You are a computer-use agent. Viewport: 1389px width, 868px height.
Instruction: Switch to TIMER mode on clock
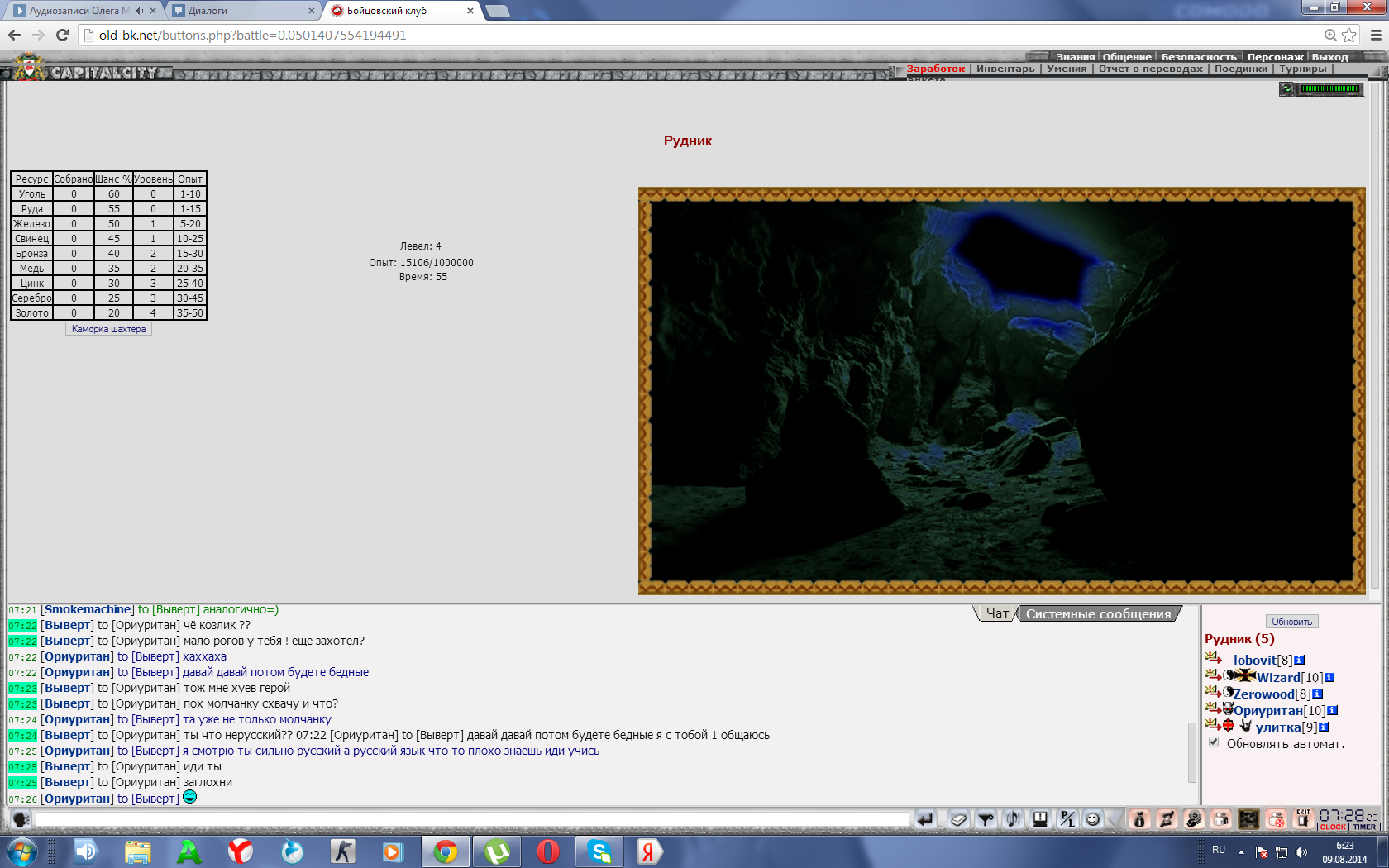tap(1364, 827)
